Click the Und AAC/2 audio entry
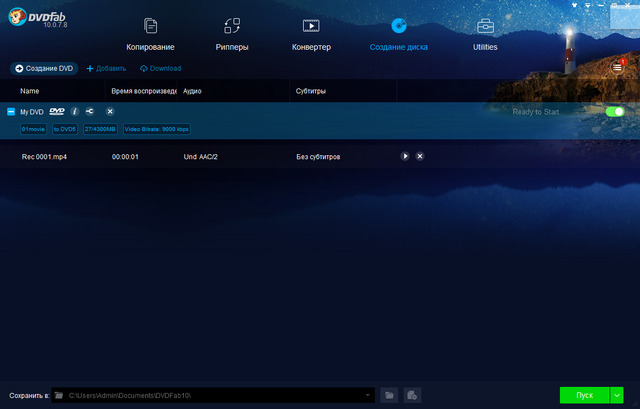This screenshot has width=640, height=409. click(x=200, y=157)
